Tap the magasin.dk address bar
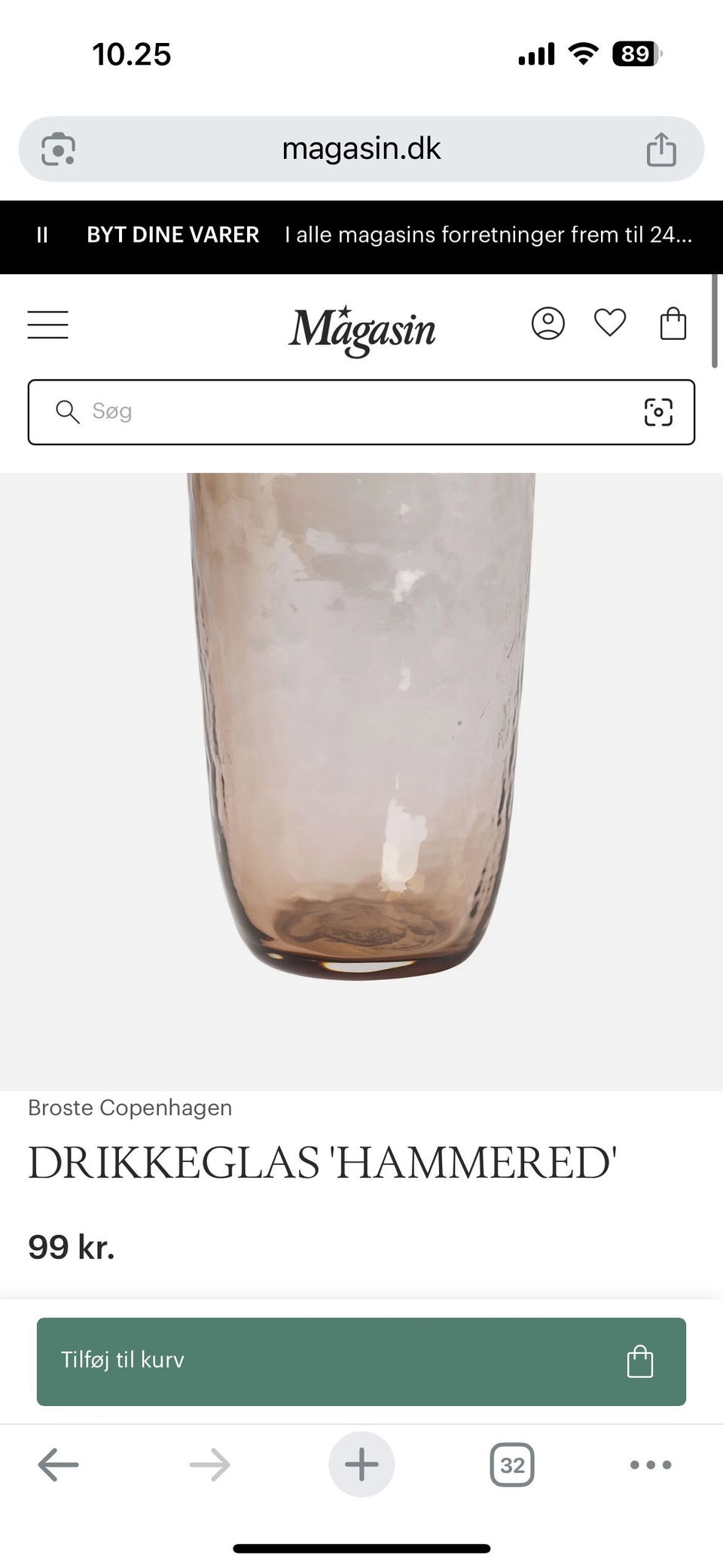The image size is (723, 1568). click(x=361, y=148)
